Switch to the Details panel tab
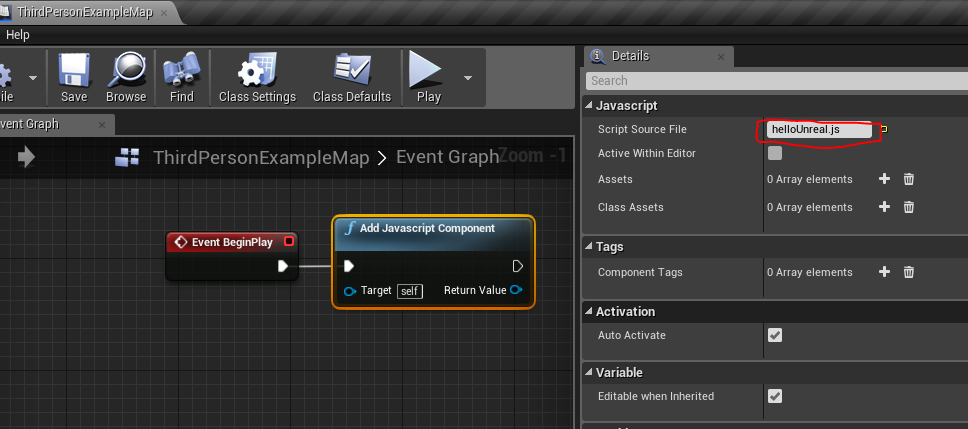 point(630,56)
